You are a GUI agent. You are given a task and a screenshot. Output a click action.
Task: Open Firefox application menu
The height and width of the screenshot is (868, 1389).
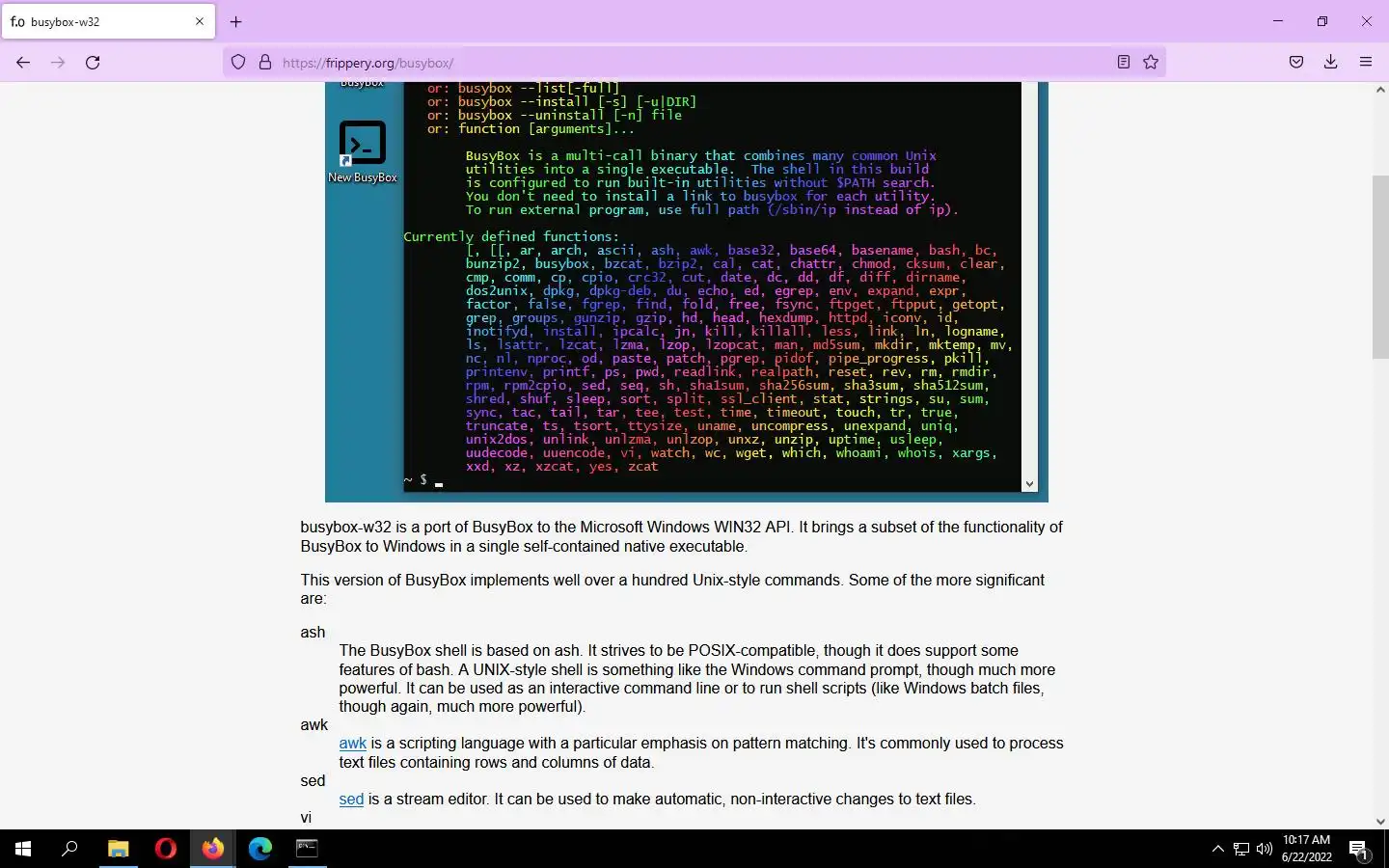pyautogui.click(x=1366, y=63)
